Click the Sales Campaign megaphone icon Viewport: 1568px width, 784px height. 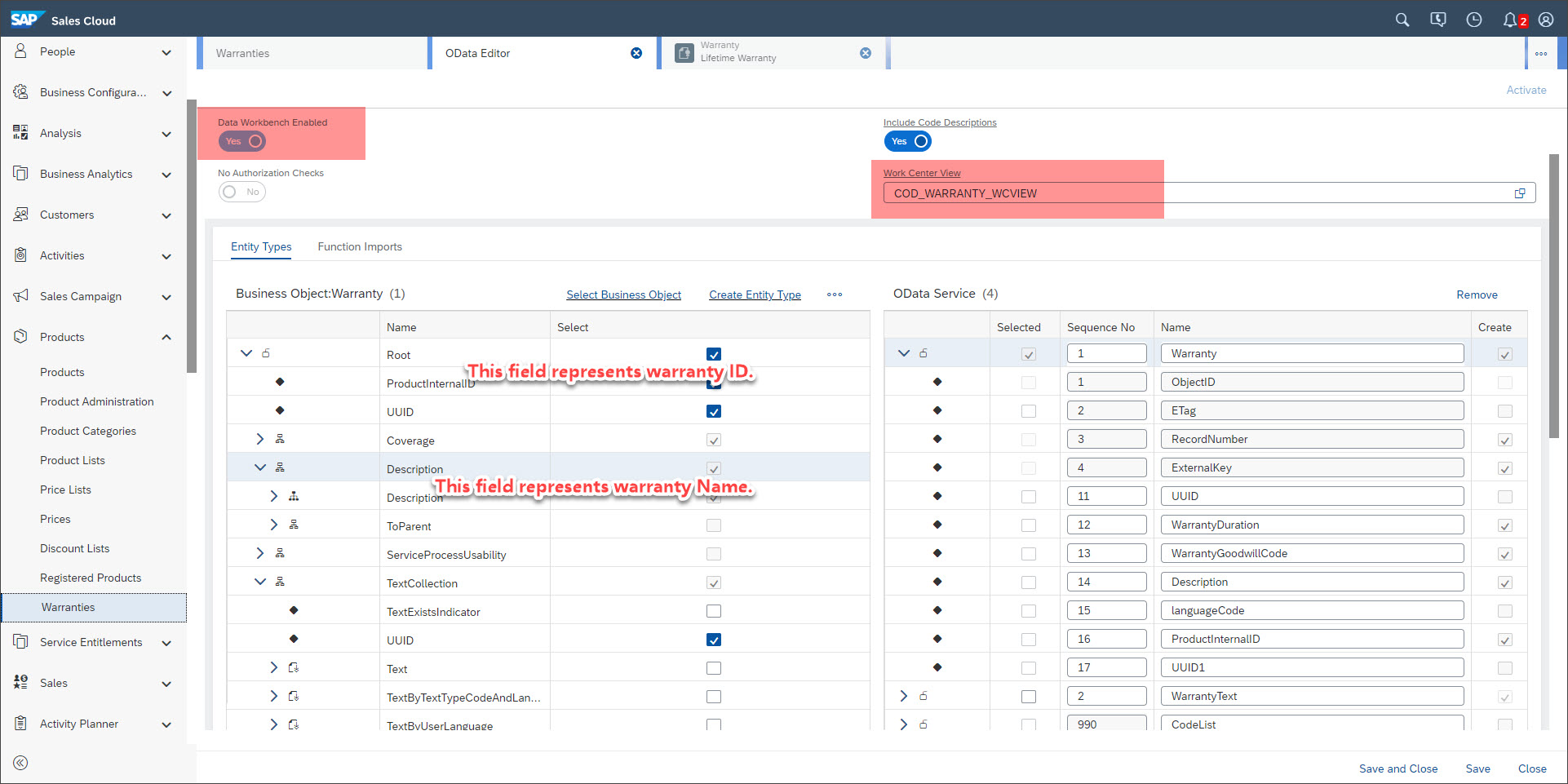[x=20, y=296]
